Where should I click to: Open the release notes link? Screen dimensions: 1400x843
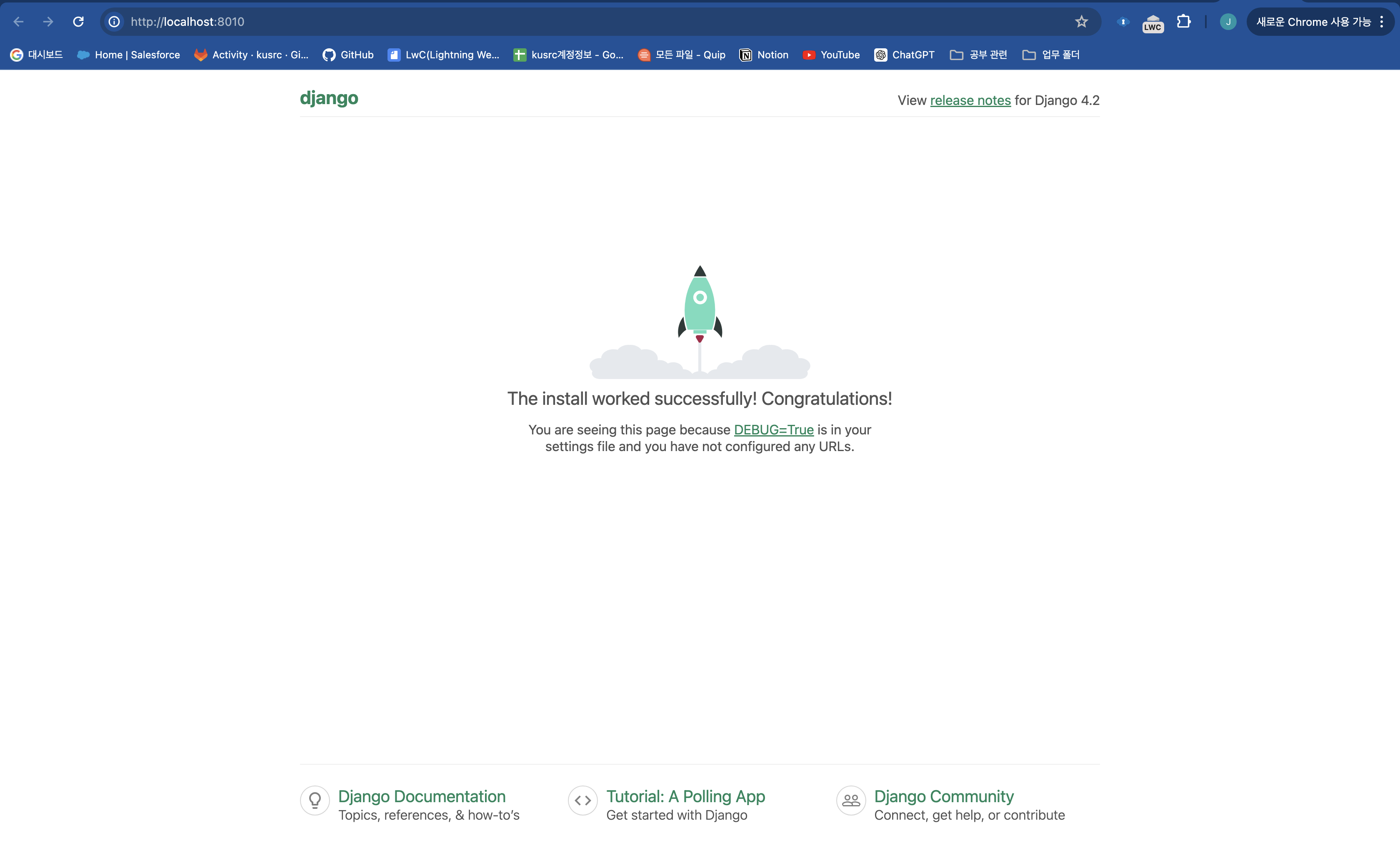970,100
